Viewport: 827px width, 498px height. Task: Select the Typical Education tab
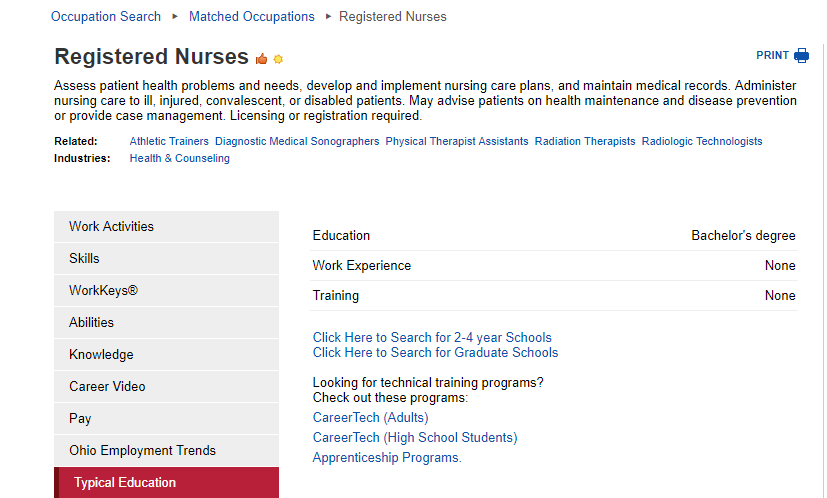pyautogui.click(x=166, y=483)
